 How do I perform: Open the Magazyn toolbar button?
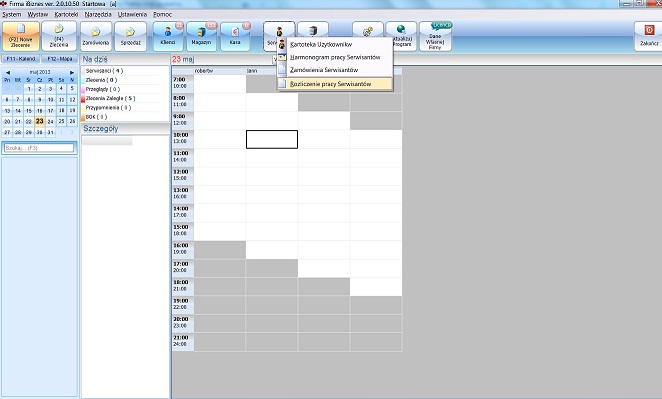[201, 36]
